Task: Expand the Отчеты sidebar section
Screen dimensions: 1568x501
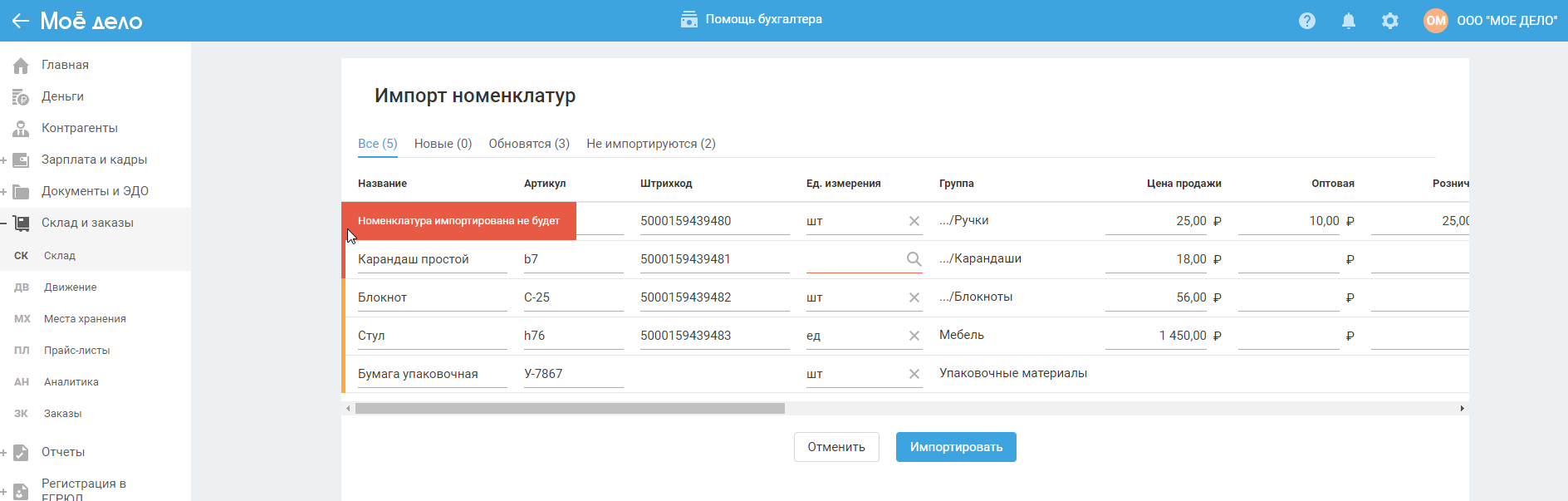Action: 4,453
